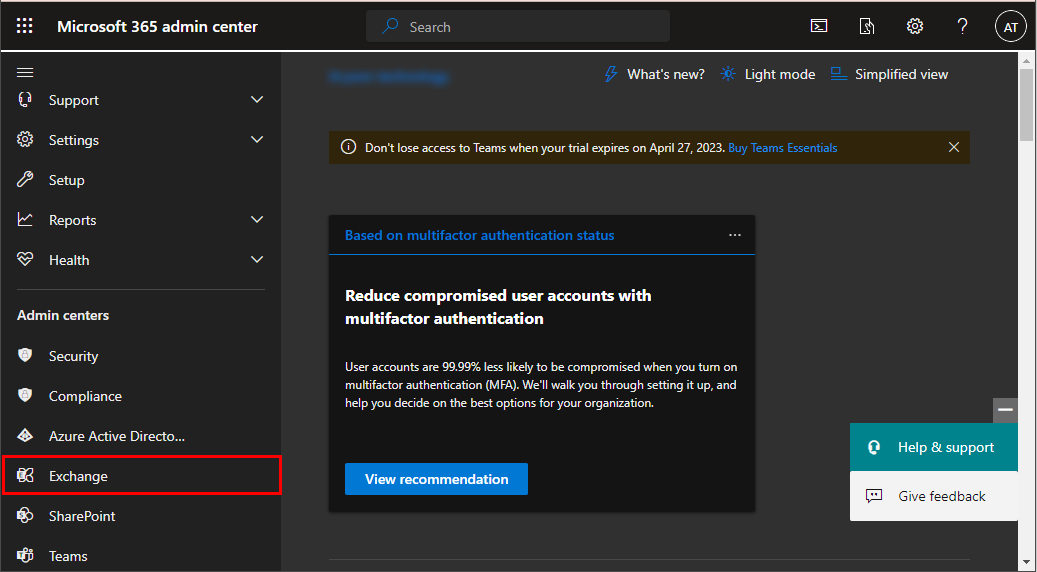Click the Support headset icon in sidebar

pyautogui.click(x=25, y=100)
